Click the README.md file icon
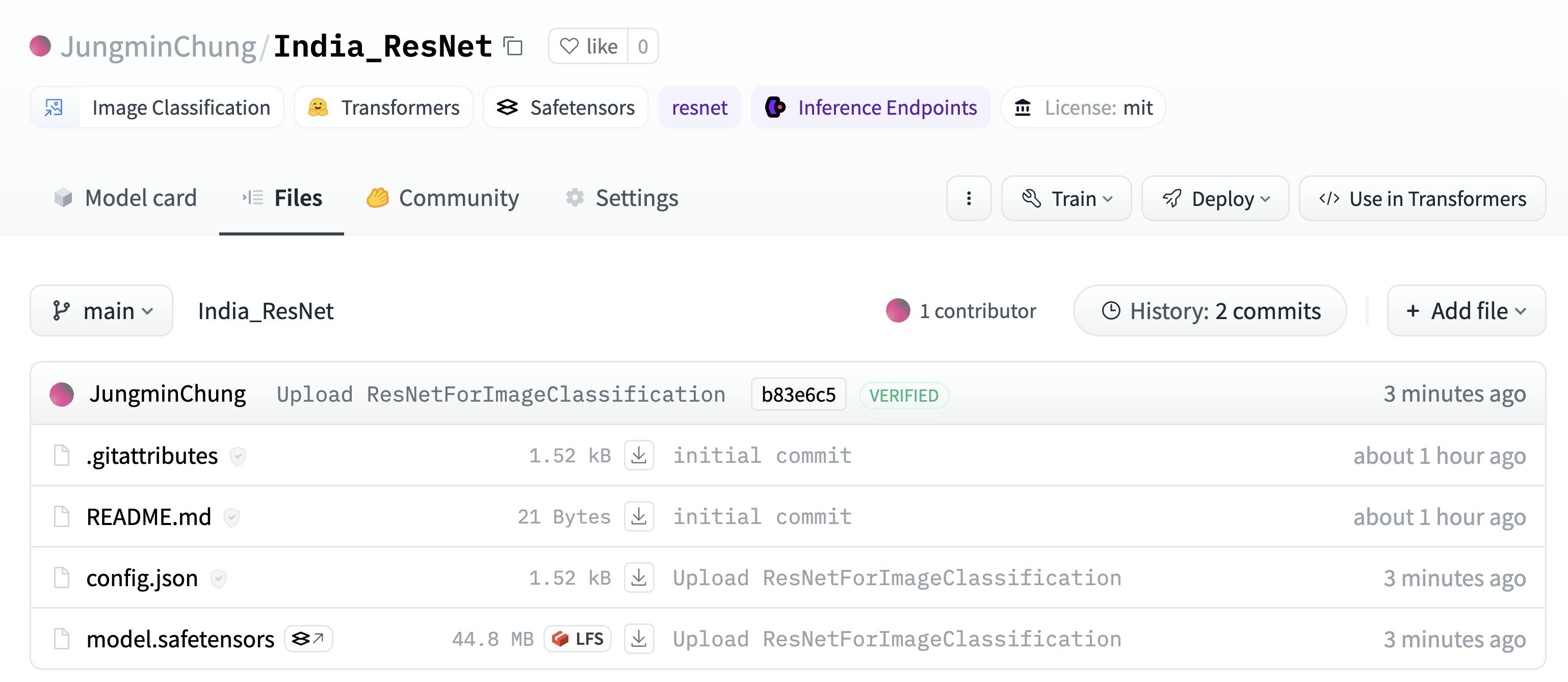The width and height of the screenshot is (1568, 682). (x=62, y=516)
